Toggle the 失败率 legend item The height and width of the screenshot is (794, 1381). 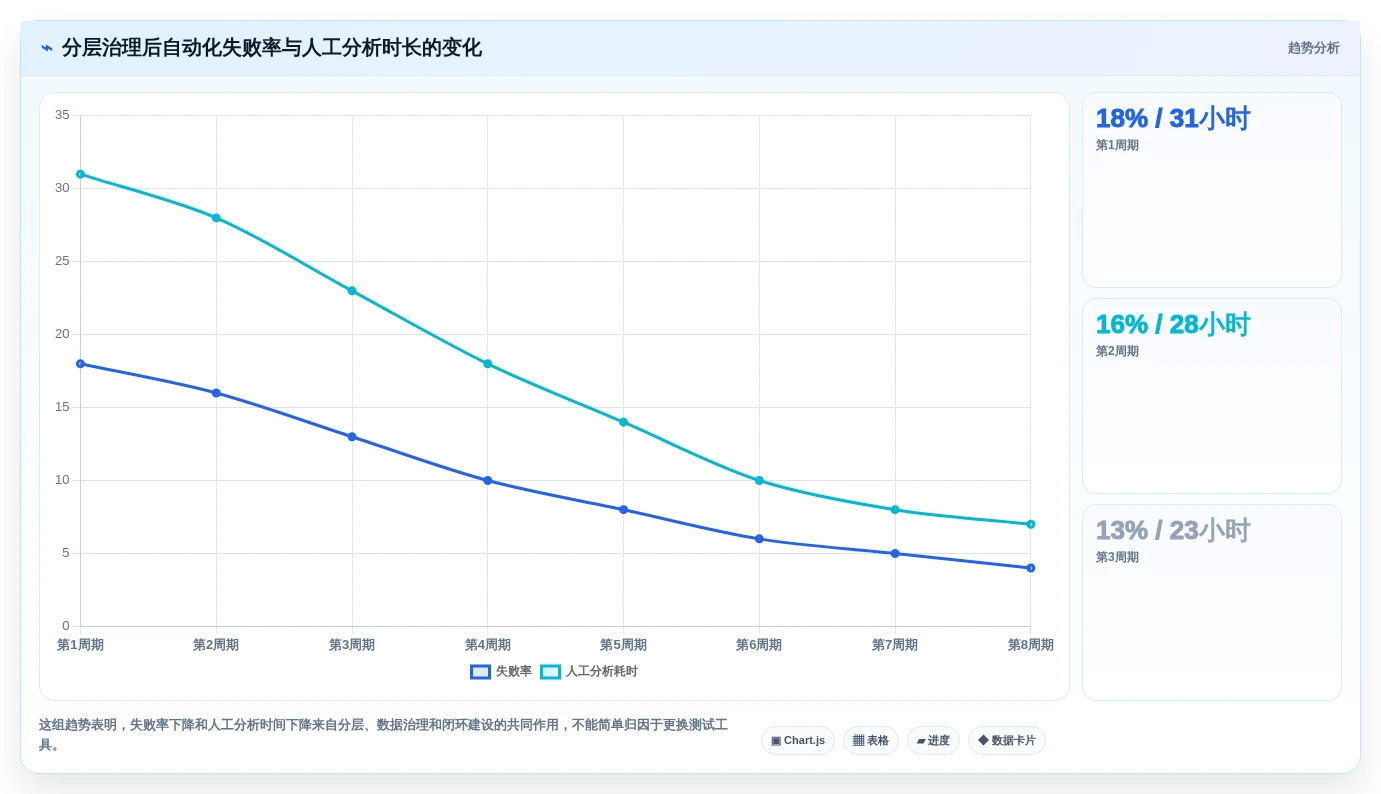[x=501, y=672]
